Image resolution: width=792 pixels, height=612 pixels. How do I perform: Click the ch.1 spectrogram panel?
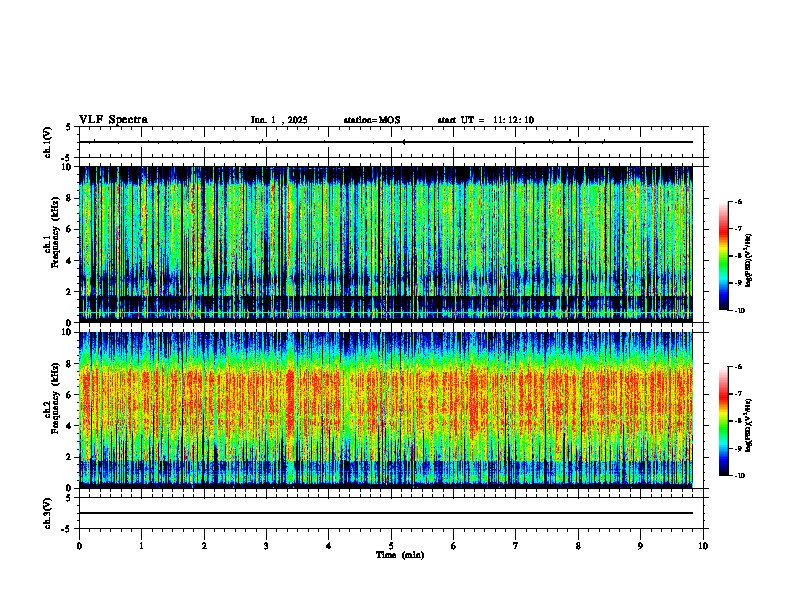pyautogui.click(x=386, y=244)
